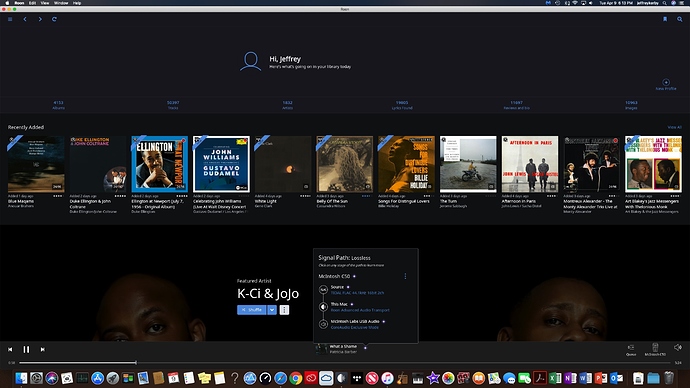This screenshot has width=690, height=388.
Task: Click CoreAudio Exclusive Mode text
Action: tap(355, 327)
